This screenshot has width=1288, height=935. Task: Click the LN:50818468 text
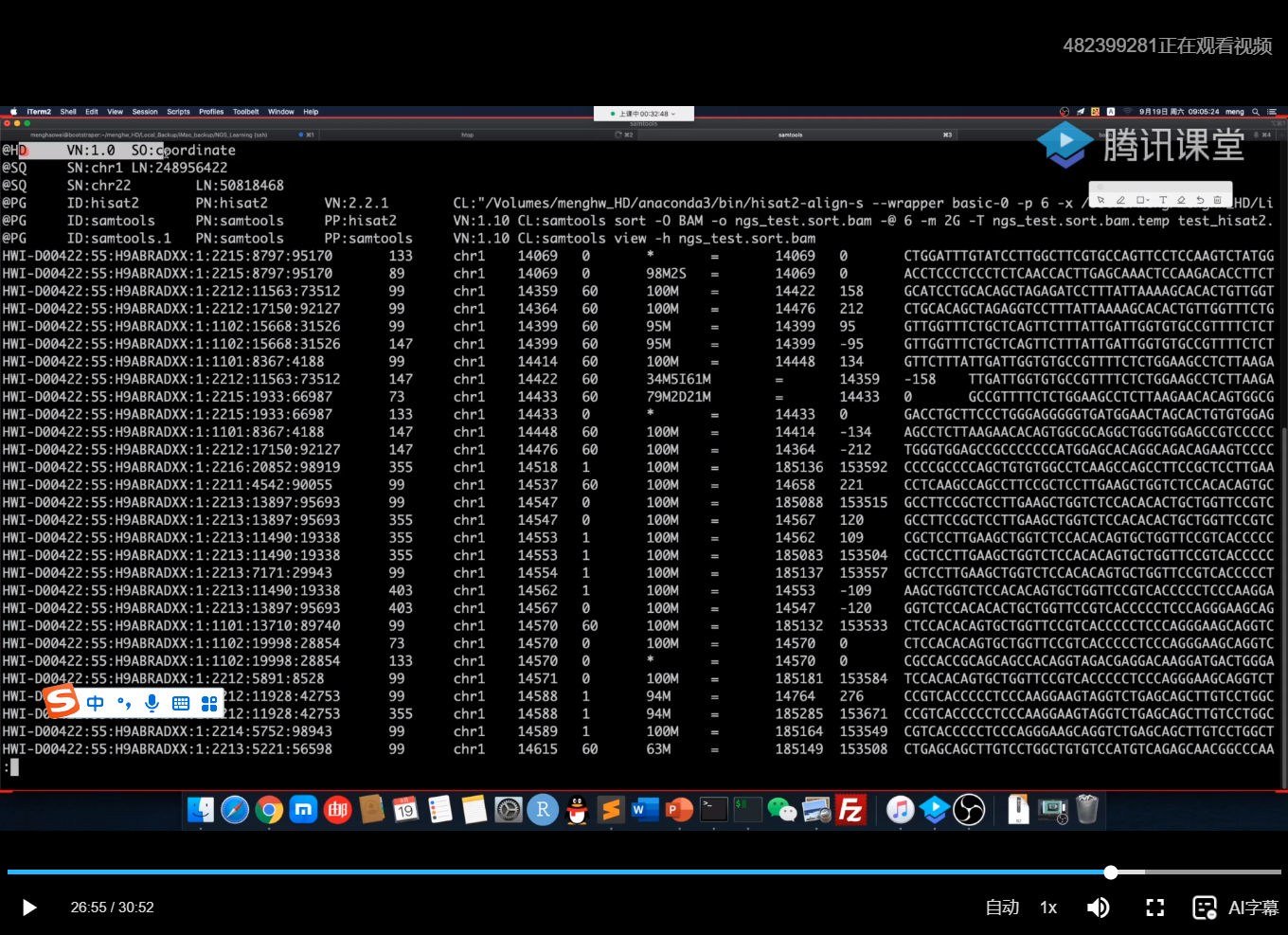240,186
